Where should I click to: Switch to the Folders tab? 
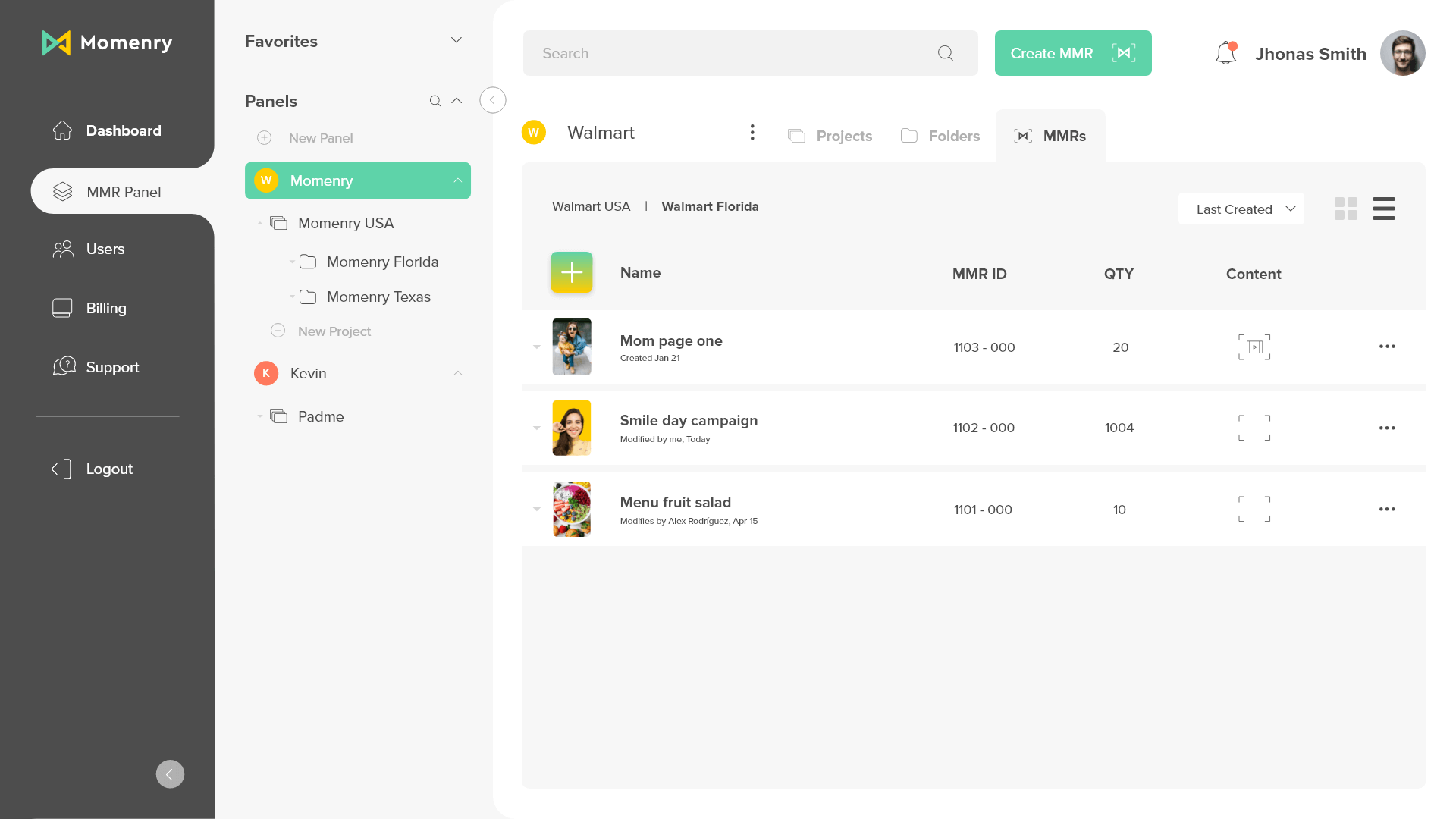point(940,136)
